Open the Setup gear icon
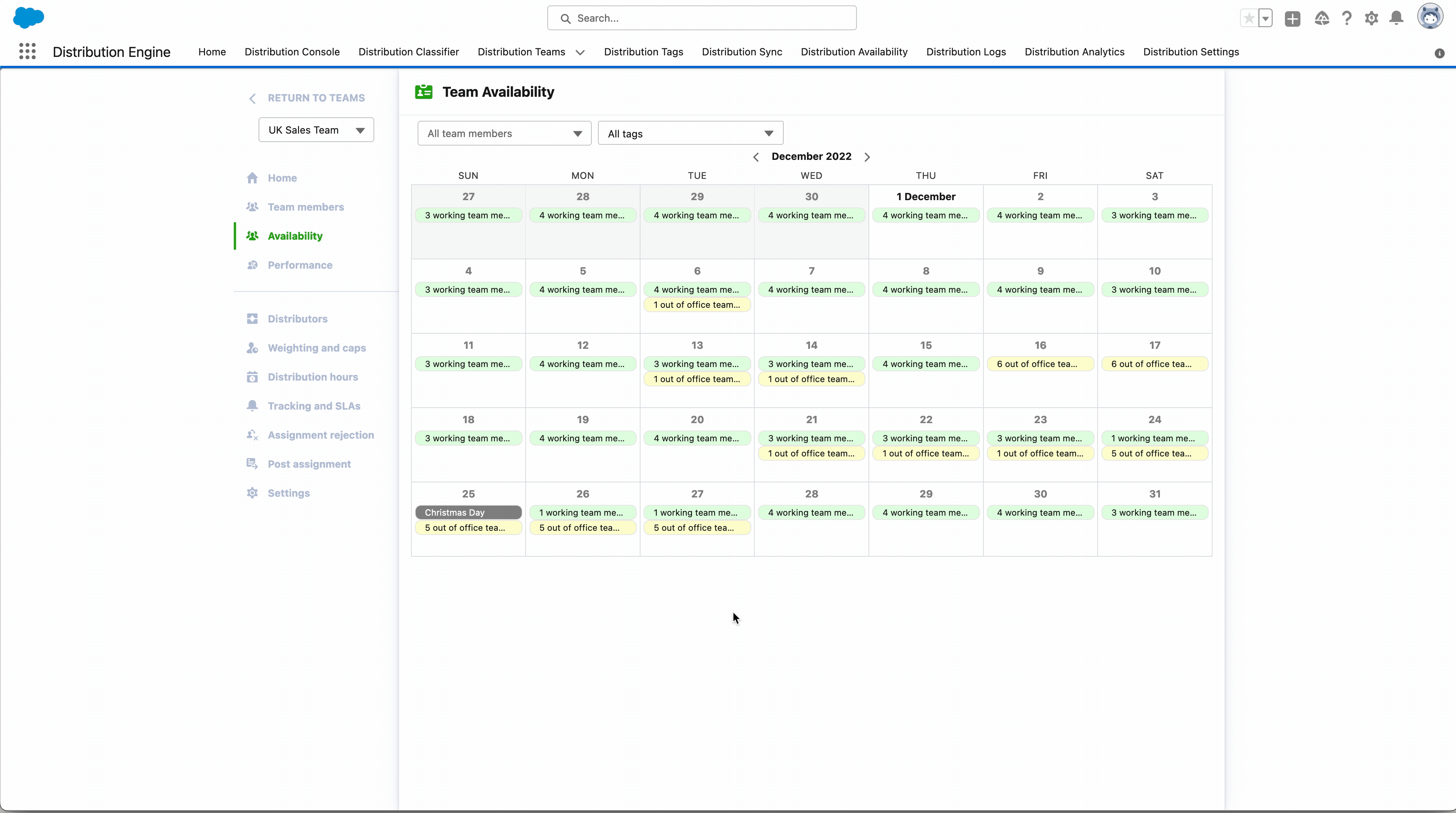The image size is (1456, 813). (1372, 18)
